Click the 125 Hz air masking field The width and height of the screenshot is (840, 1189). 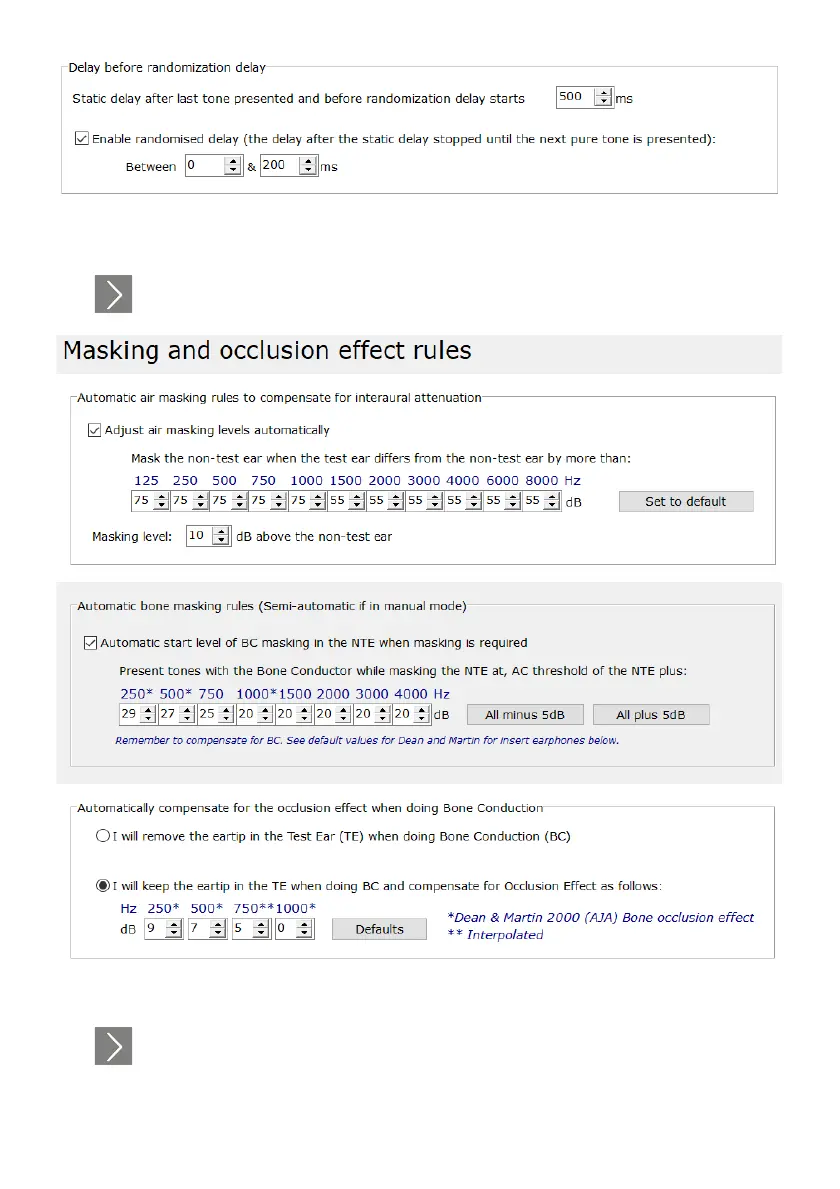[140, 501]
